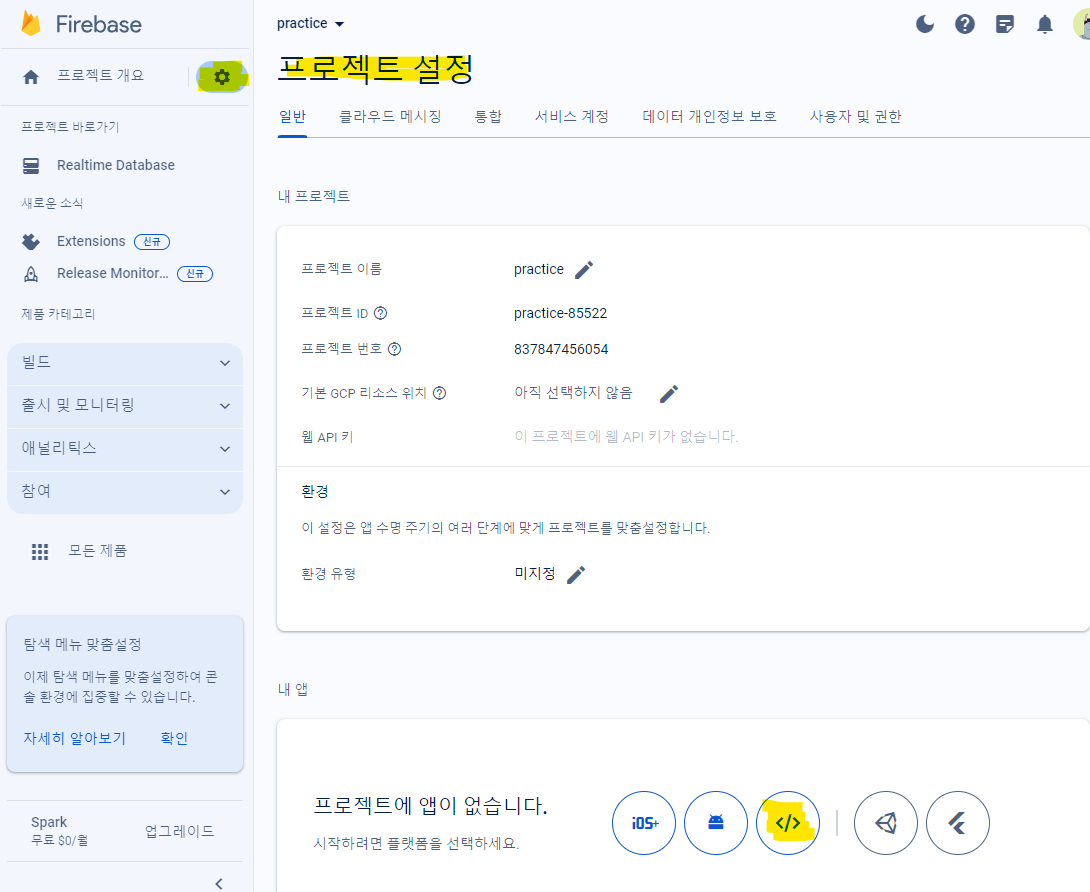Open the release notes icon
1090x892 pixels.
tap(1004, 24)
